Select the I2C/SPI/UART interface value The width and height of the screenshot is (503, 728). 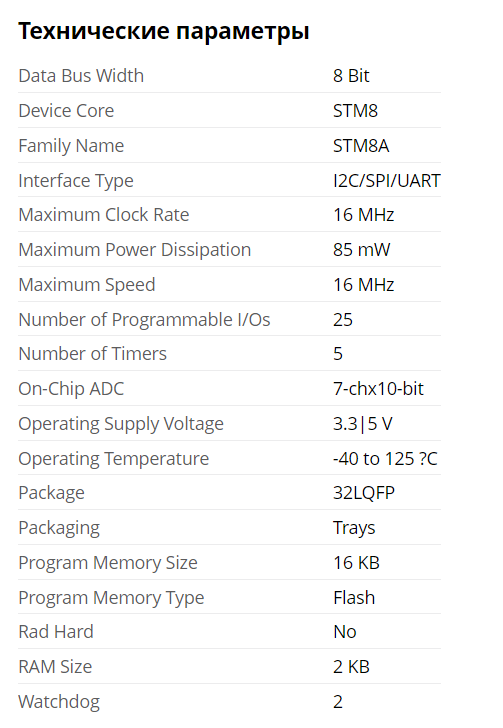tap(386, 180)
